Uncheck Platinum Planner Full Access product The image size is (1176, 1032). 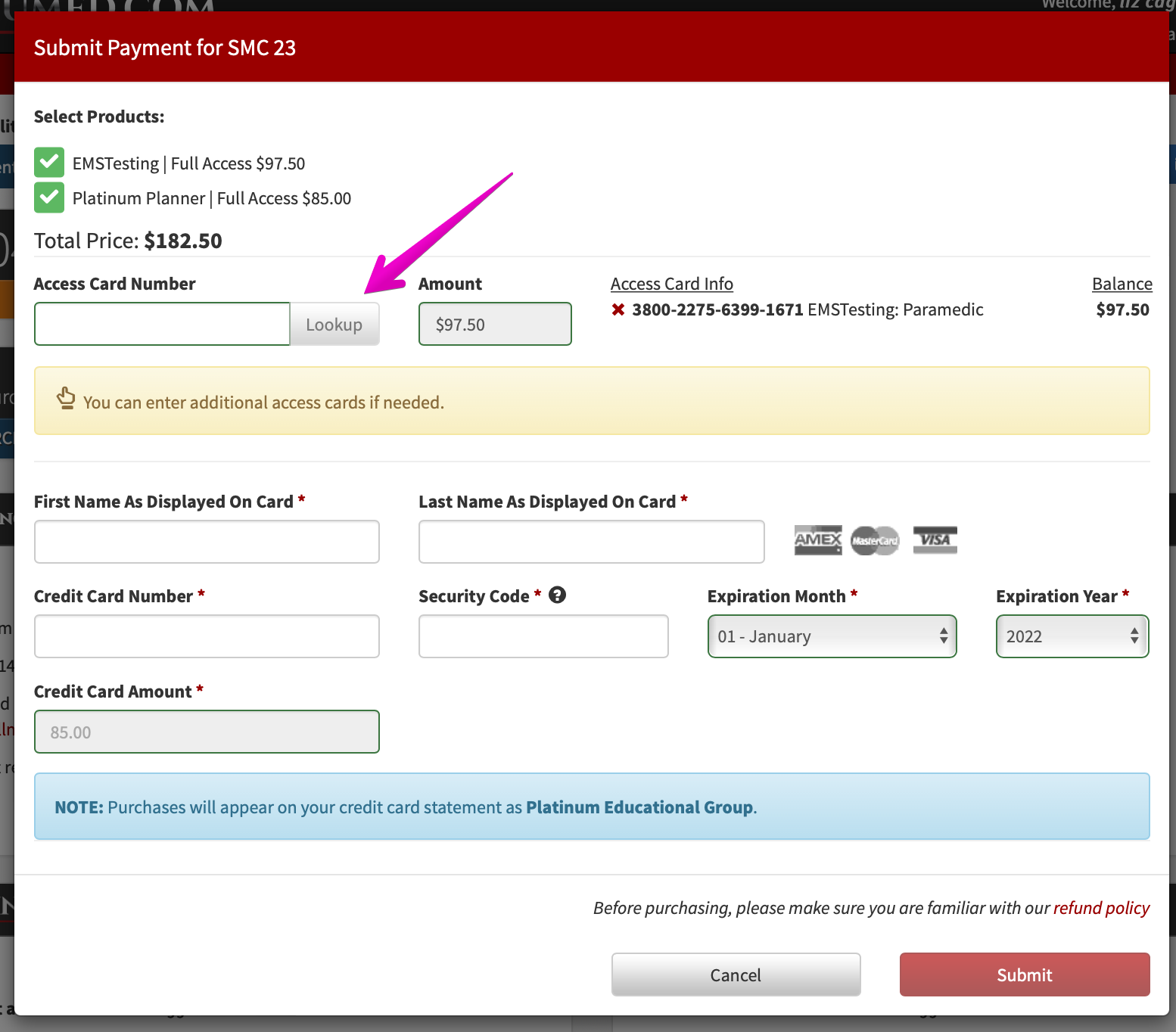coord(48,197)
